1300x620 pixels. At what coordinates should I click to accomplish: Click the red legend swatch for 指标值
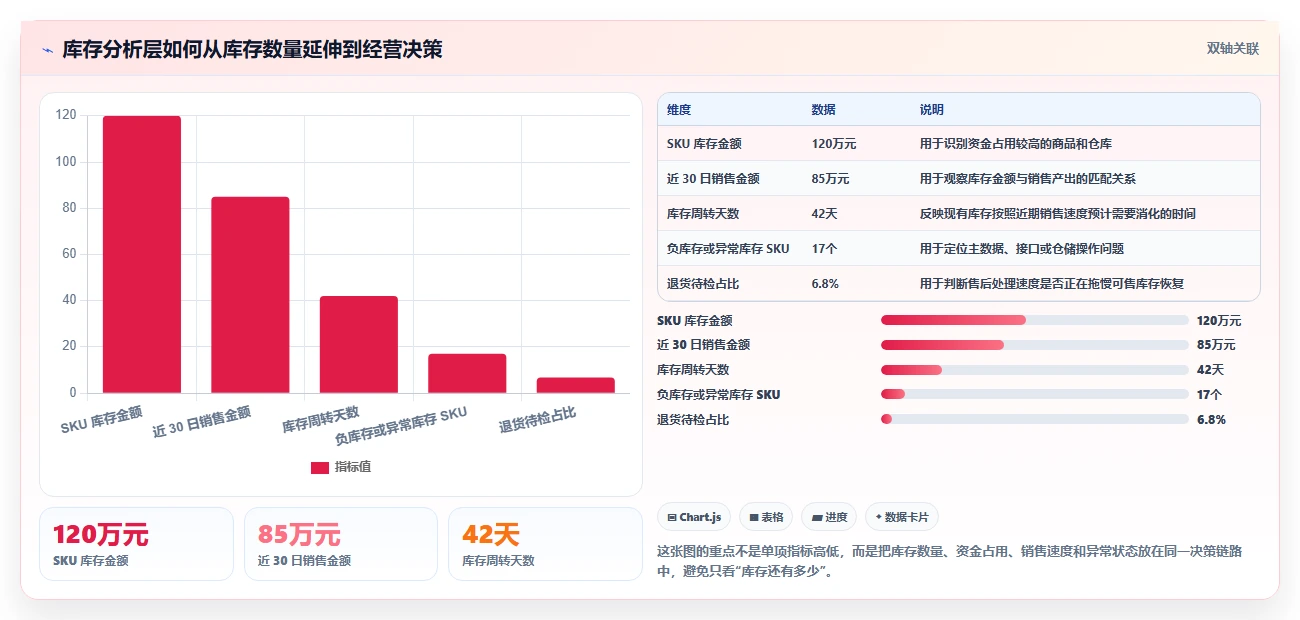coord(320,467)
